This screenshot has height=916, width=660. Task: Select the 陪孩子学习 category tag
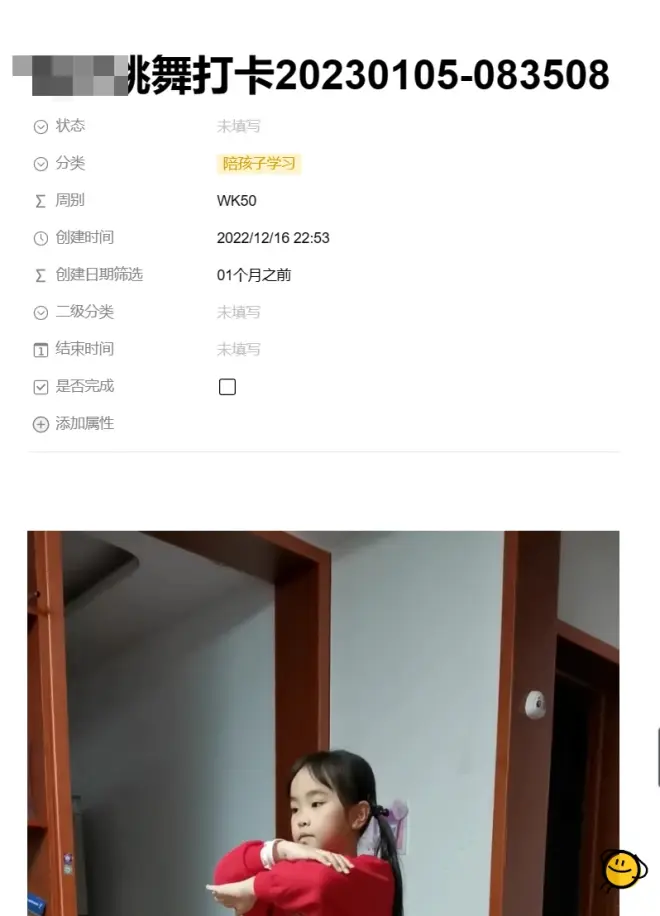pyautogui.click(x=259, y=164)
